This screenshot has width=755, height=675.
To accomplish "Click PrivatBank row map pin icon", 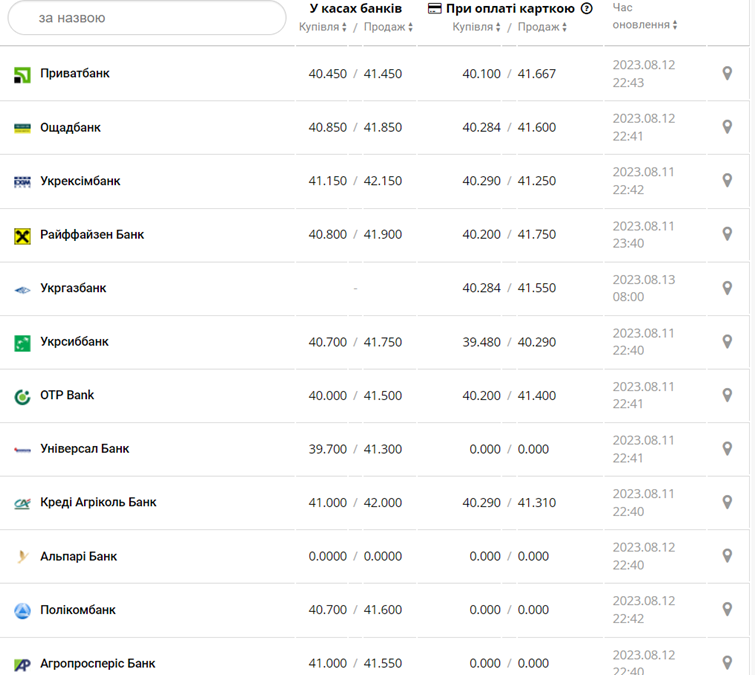I will click(727, 73).
